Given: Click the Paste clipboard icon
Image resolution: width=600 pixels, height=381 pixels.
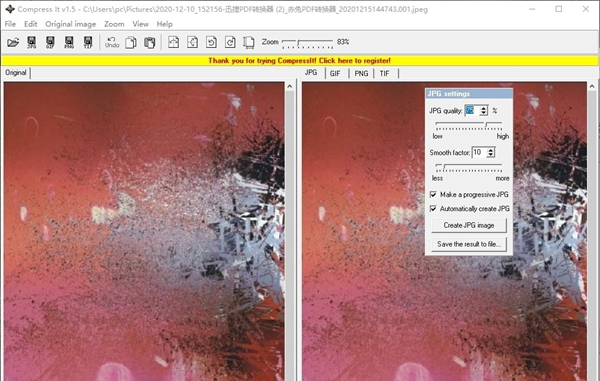Looking at the screenshot, I should click(150, 42).
